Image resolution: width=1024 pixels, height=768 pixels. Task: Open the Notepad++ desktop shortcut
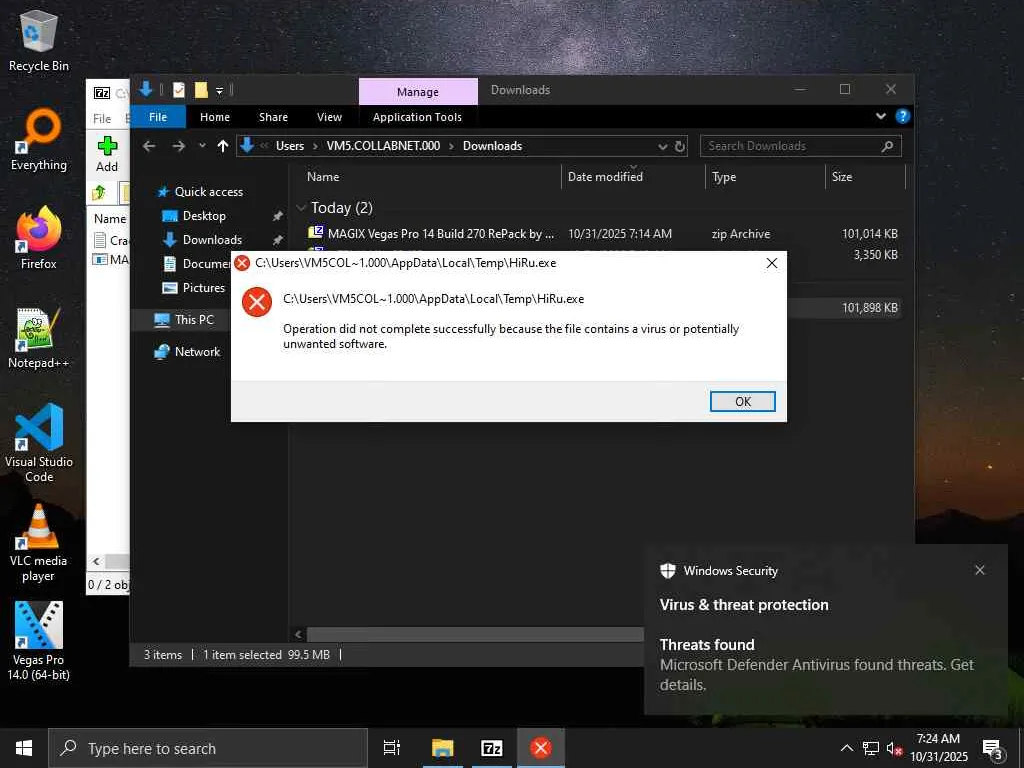point(39,337)
